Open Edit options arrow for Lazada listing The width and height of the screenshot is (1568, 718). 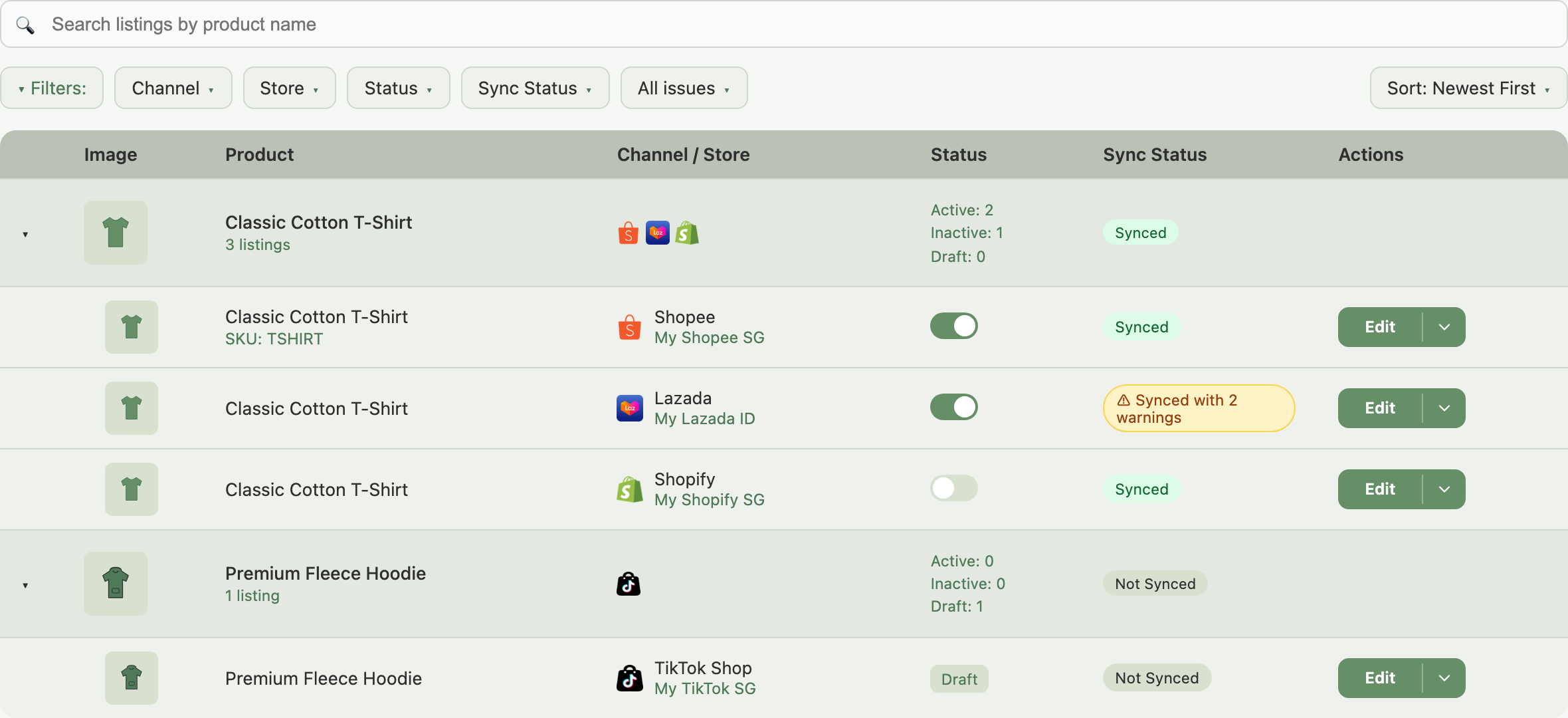tap(1444, 408)
